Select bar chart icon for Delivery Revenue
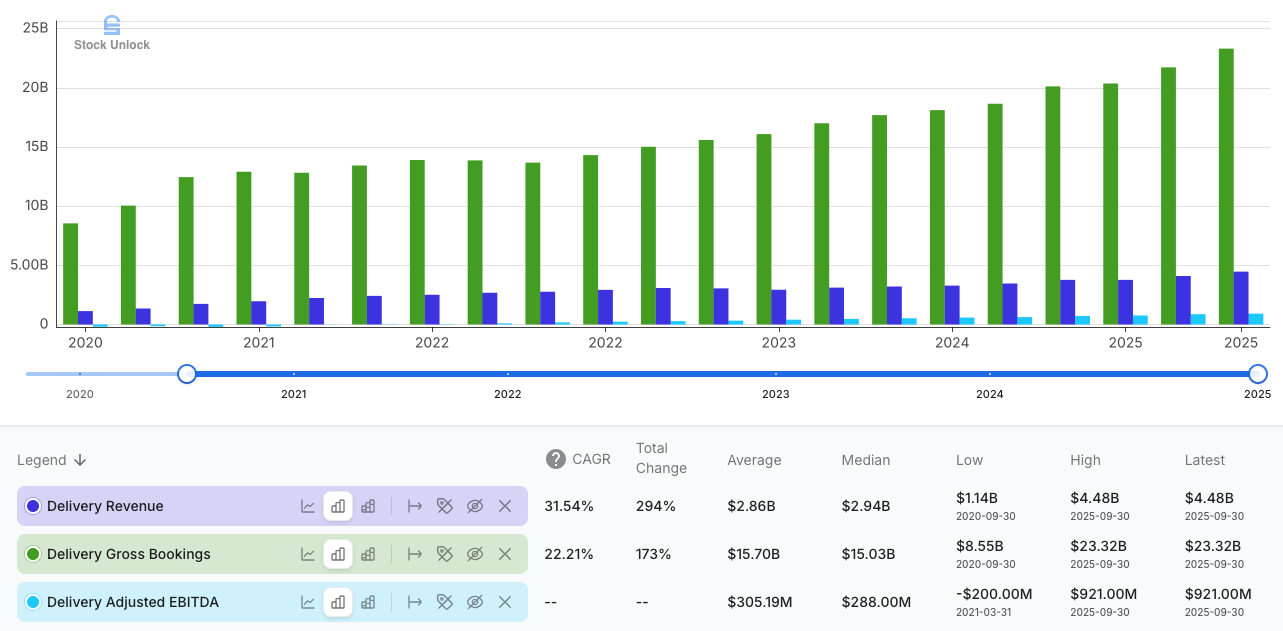 point(338,506)
